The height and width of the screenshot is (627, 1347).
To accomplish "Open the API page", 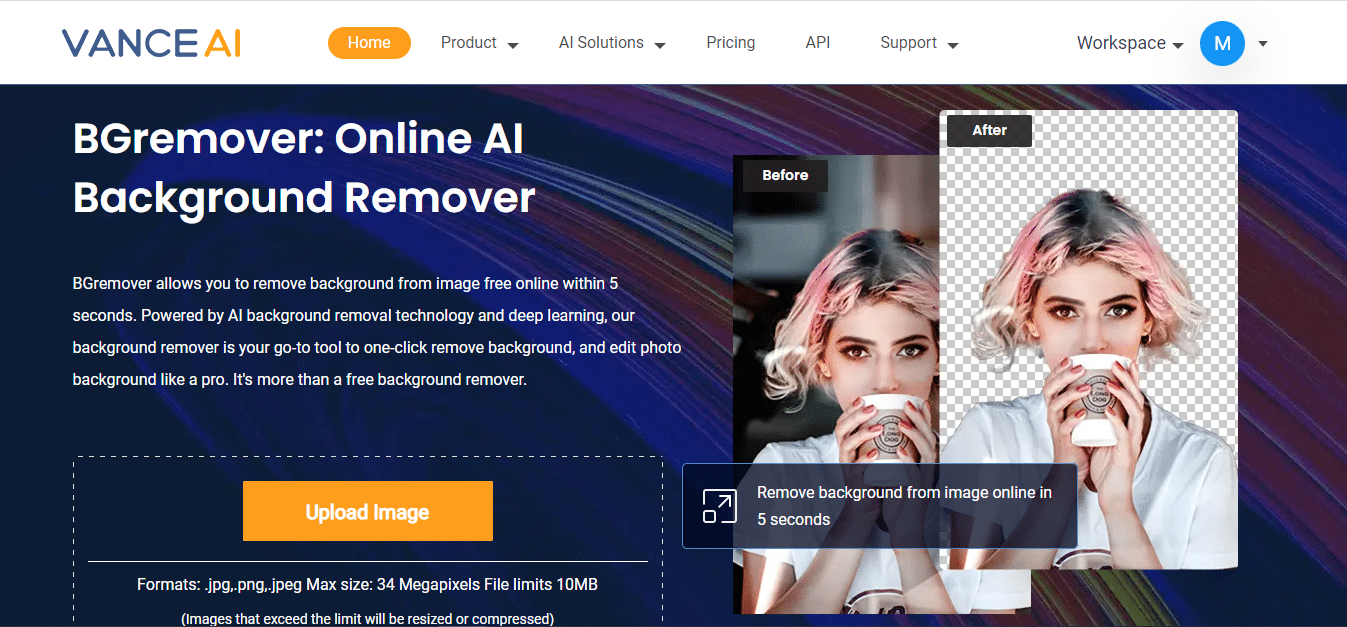I will (x=818, y=43).
